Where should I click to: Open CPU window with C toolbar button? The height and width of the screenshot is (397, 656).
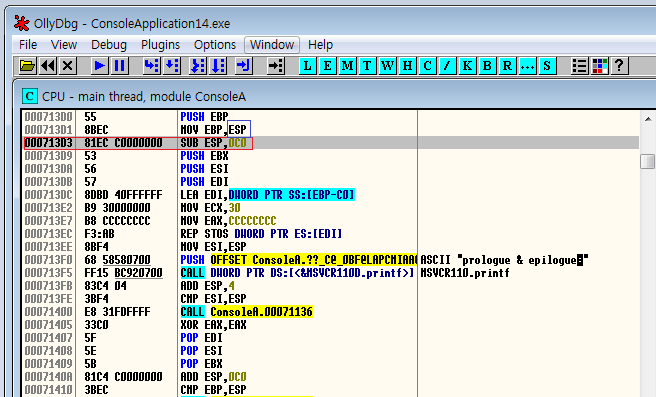pos(428,66)
